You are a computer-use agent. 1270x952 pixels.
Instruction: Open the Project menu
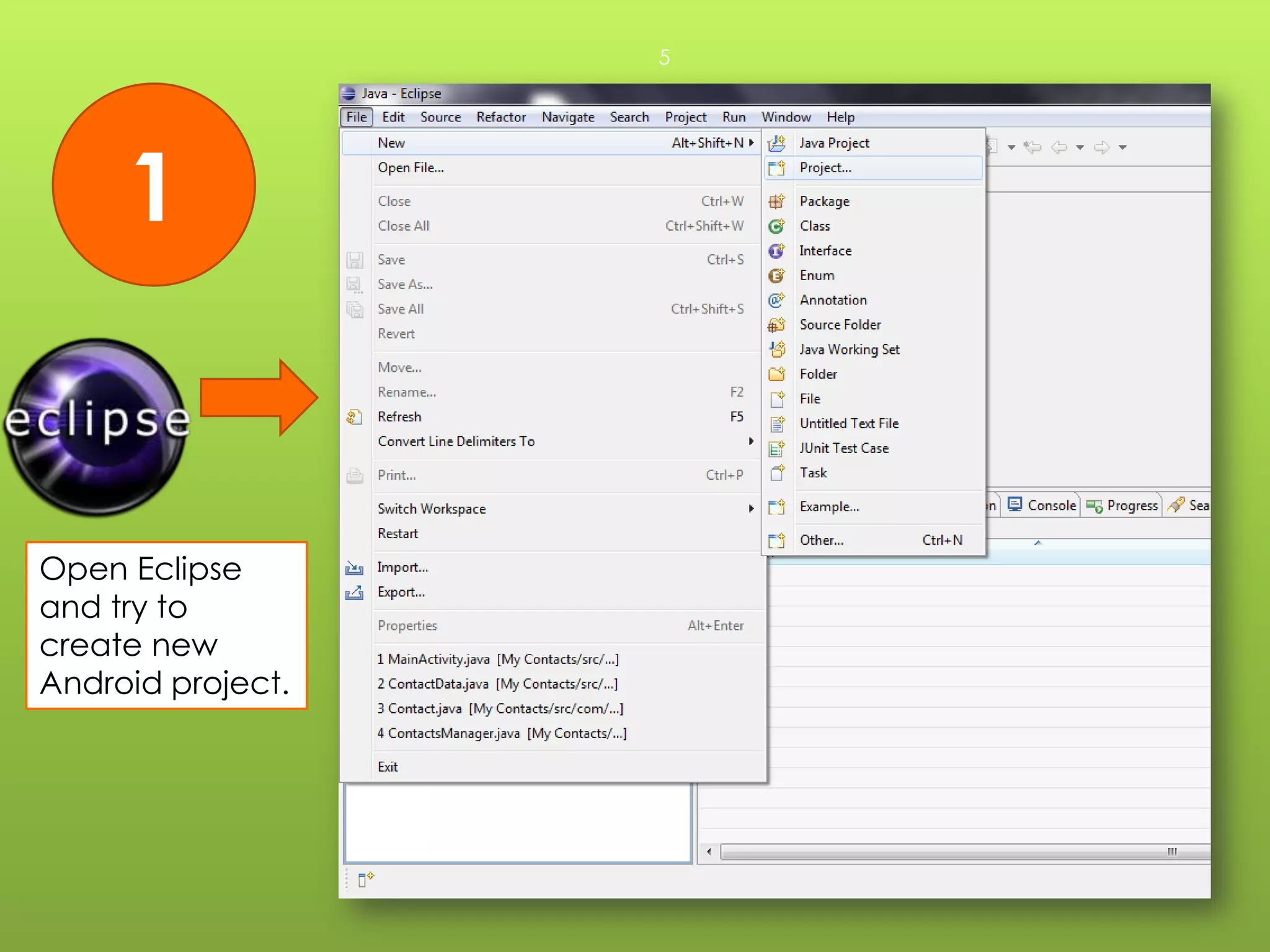pos(686,117)
